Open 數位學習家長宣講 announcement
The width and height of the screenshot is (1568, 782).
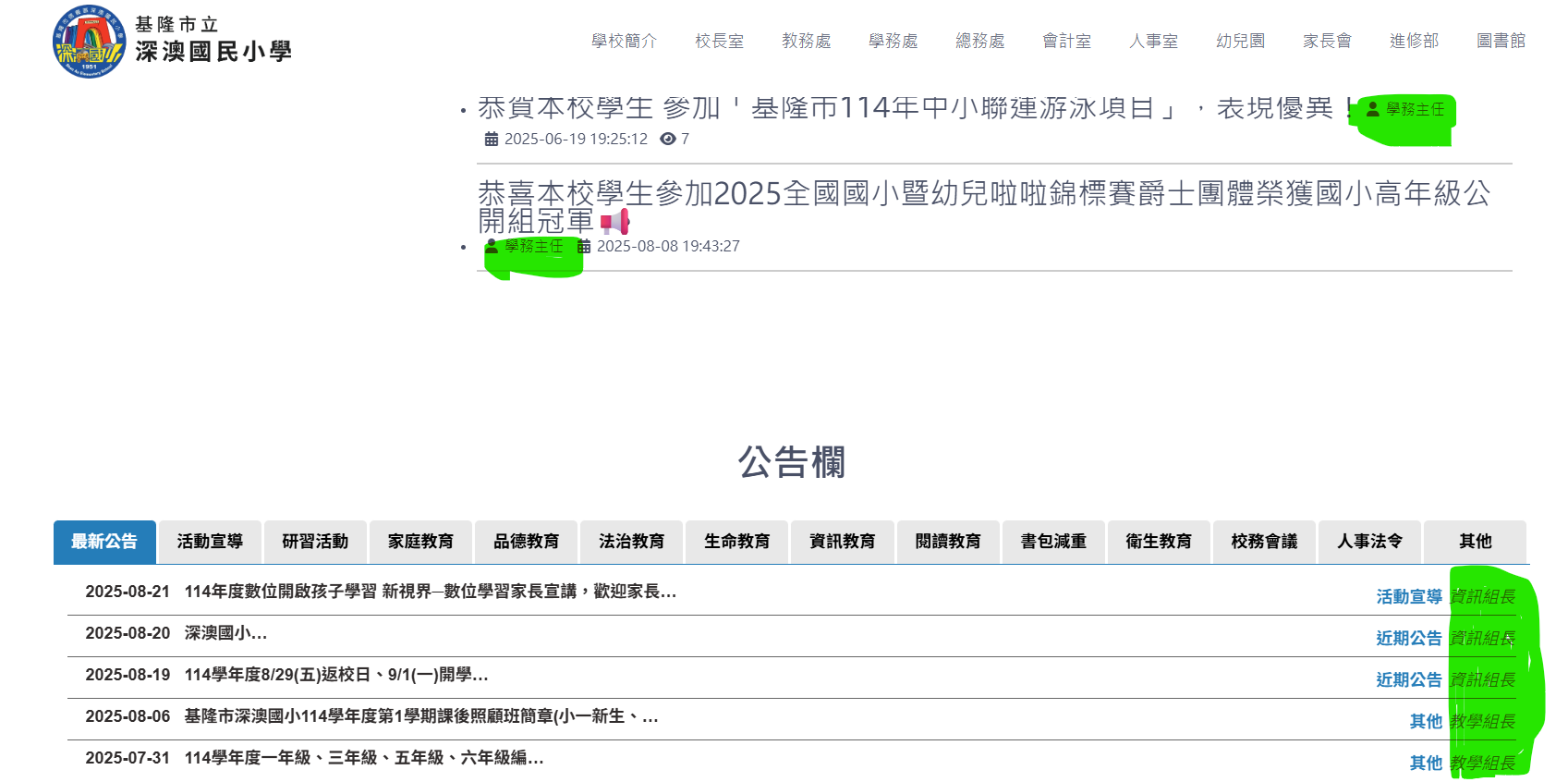[431, 592]
